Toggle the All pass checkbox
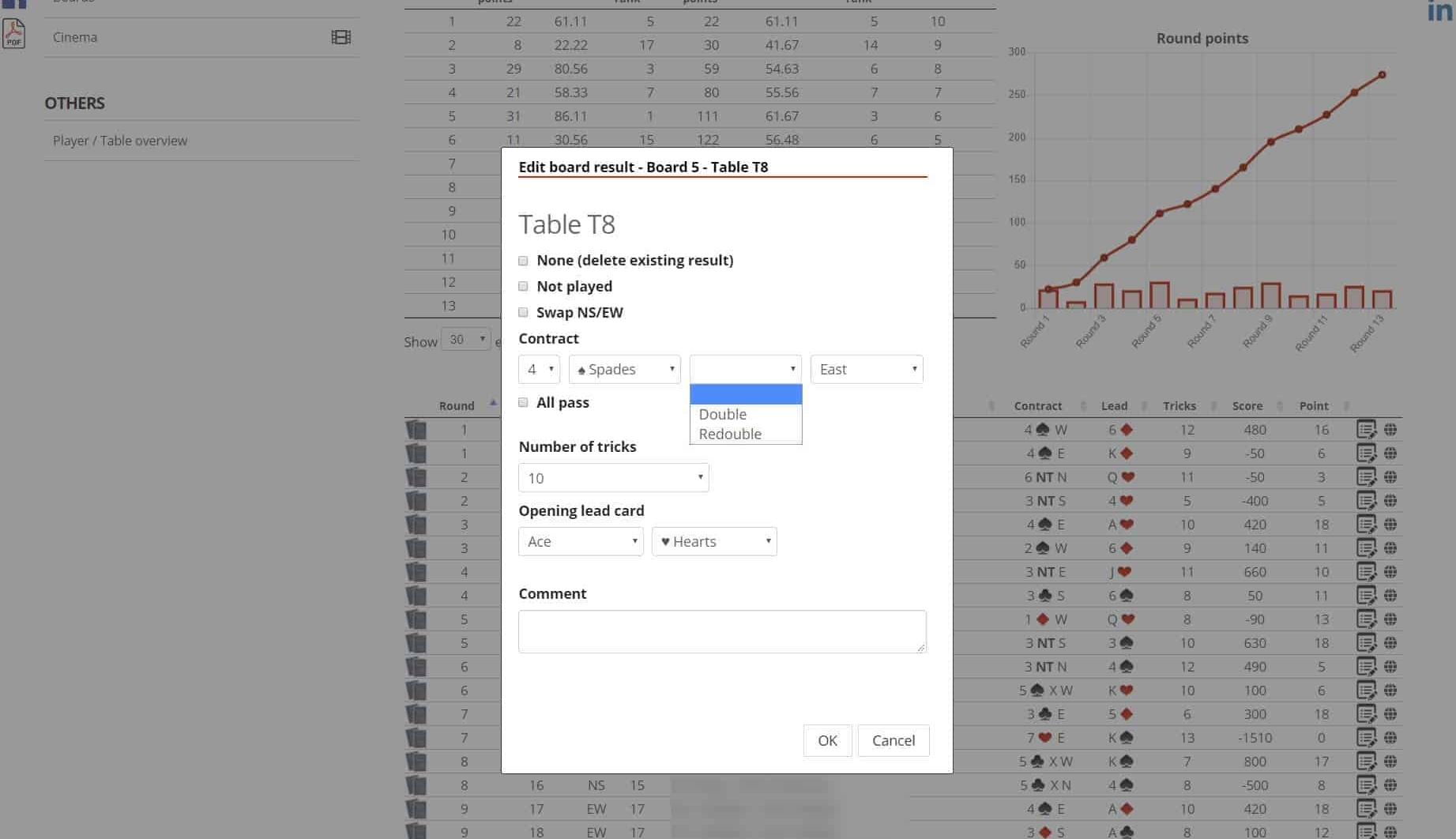 523,403
